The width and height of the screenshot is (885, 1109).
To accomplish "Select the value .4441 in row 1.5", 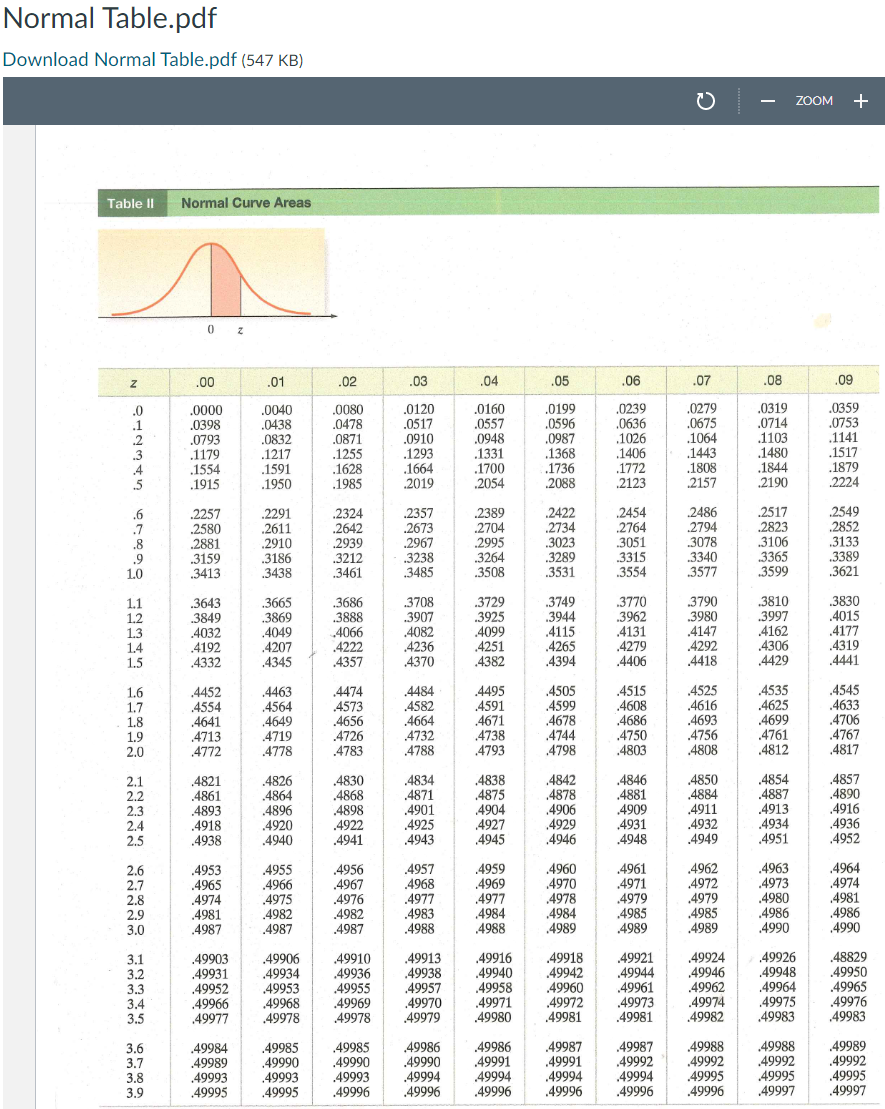I will click(x=845, y=661).
